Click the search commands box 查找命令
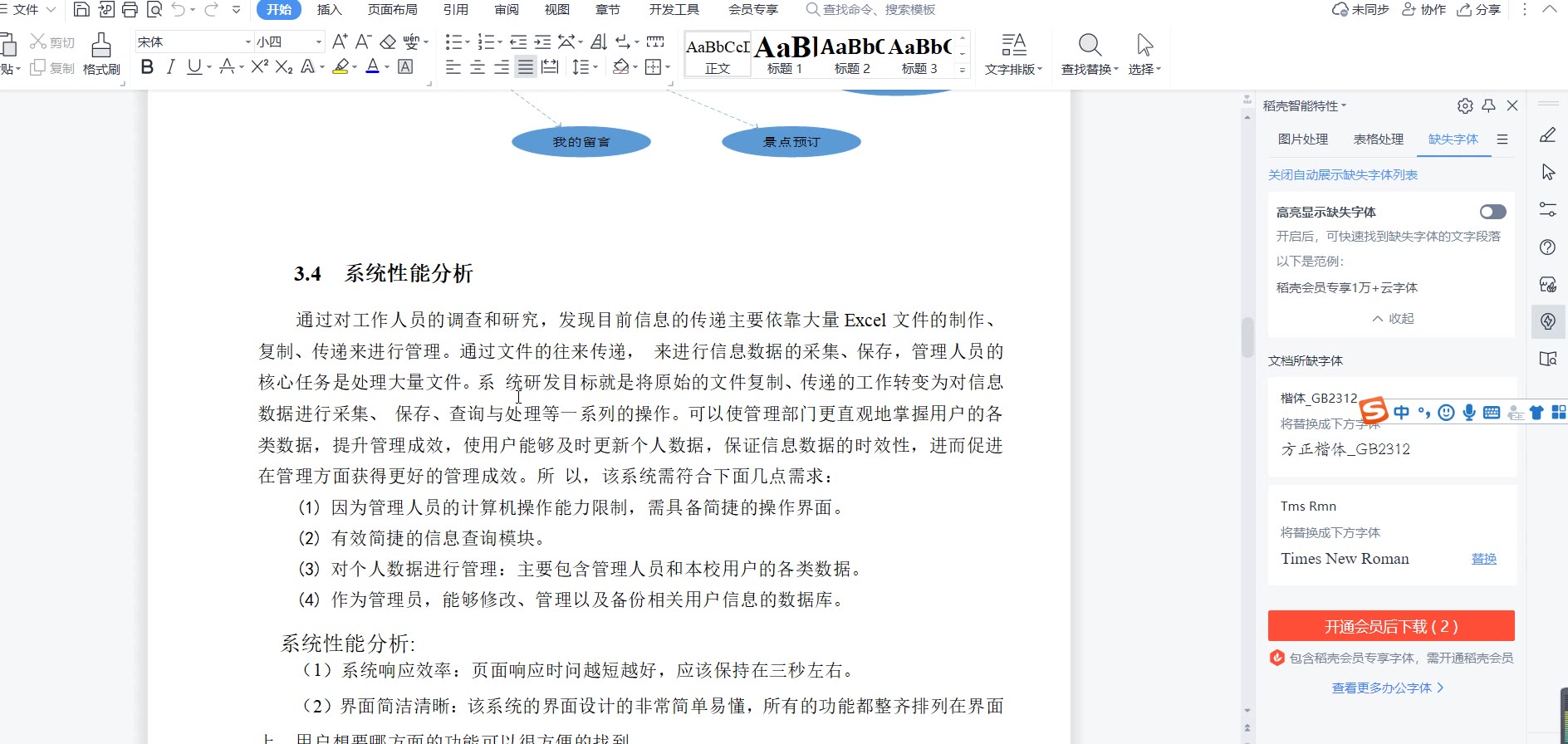 point(871,10)
